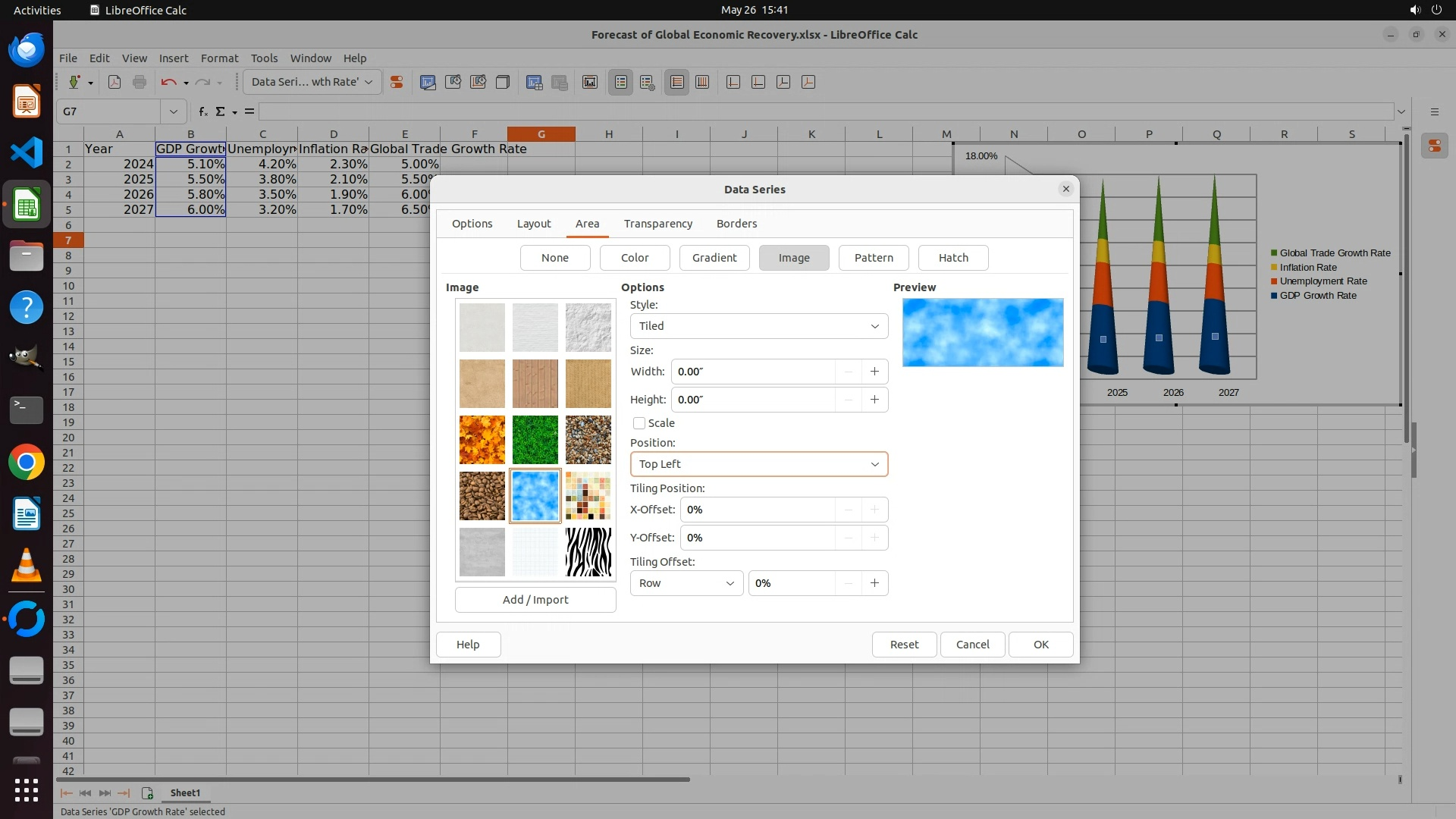Open the Sidebar Properties deck icon
The width and height of the screenshot is (1456, 819).
(x=1434, y=146)
